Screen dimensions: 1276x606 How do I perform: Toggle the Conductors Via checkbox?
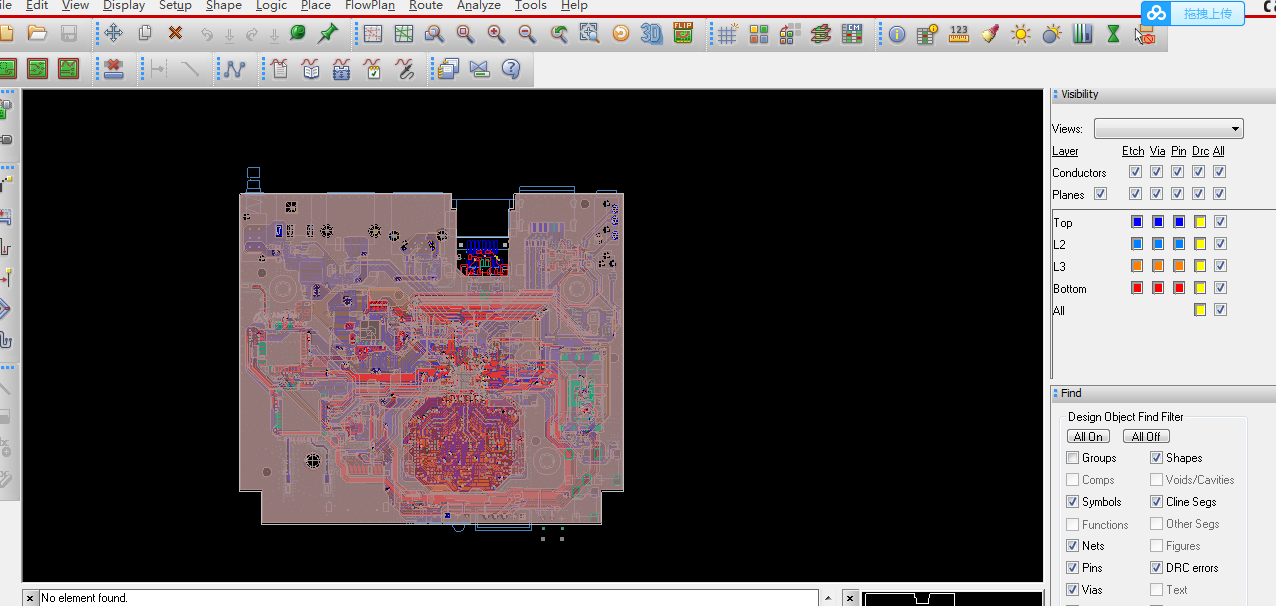[x=1156, y=172]
